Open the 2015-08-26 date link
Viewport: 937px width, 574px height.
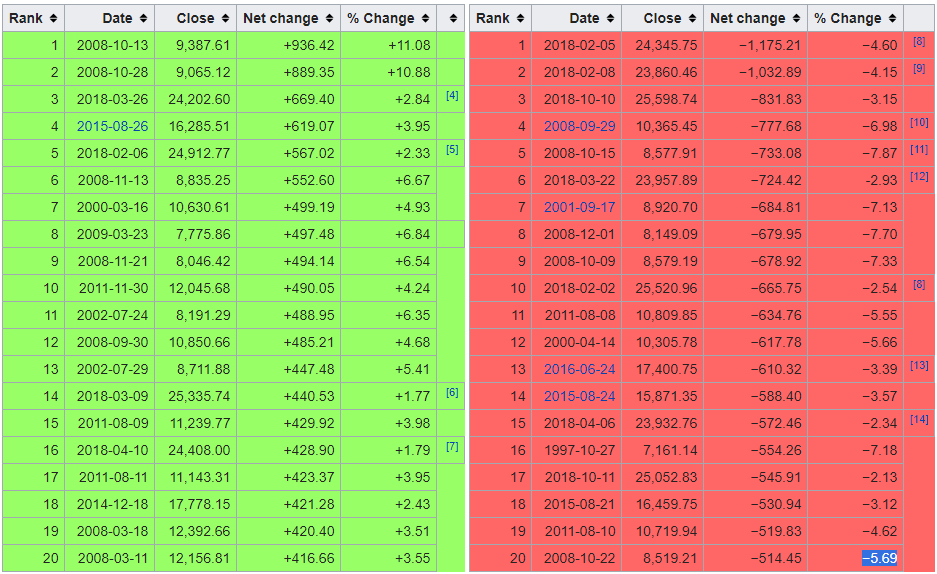coord(112,127)
